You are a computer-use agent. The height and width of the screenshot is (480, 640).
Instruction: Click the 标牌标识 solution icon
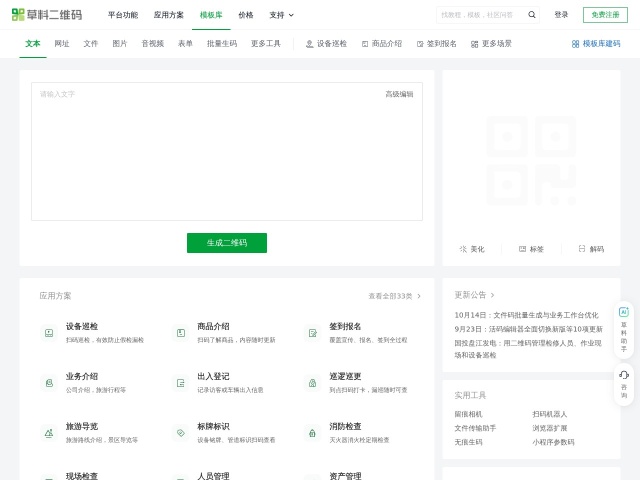(x=181, y=433)
